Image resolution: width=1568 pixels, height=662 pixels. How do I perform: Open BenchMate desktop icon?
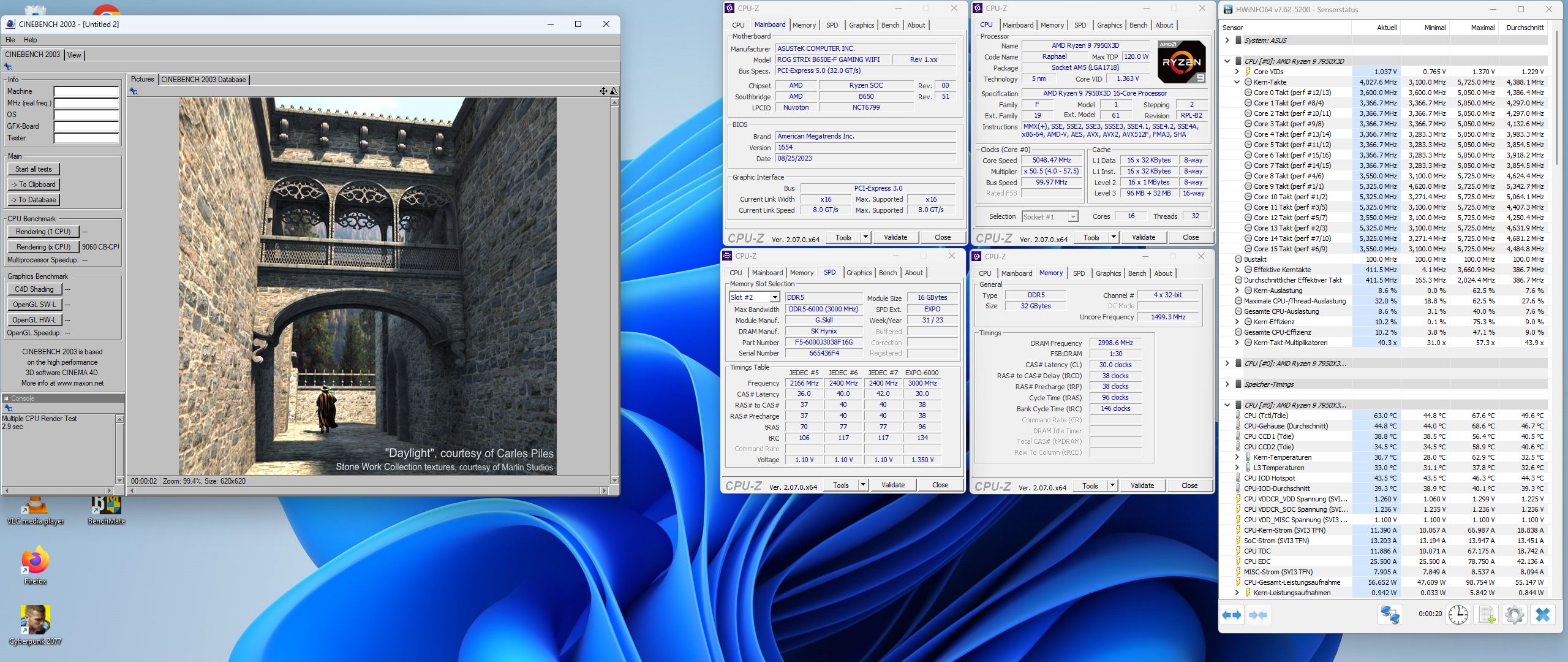click(x=106, y=510)
